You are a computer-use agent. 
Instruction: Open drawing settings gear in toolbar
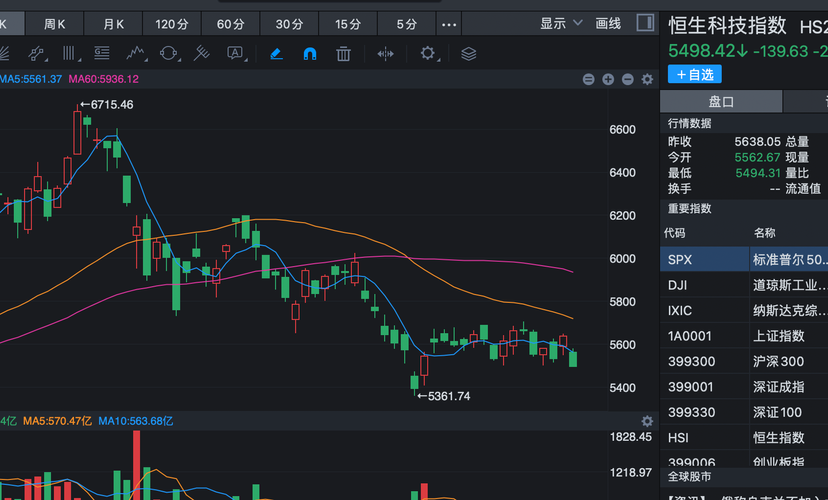click(429, 54)
